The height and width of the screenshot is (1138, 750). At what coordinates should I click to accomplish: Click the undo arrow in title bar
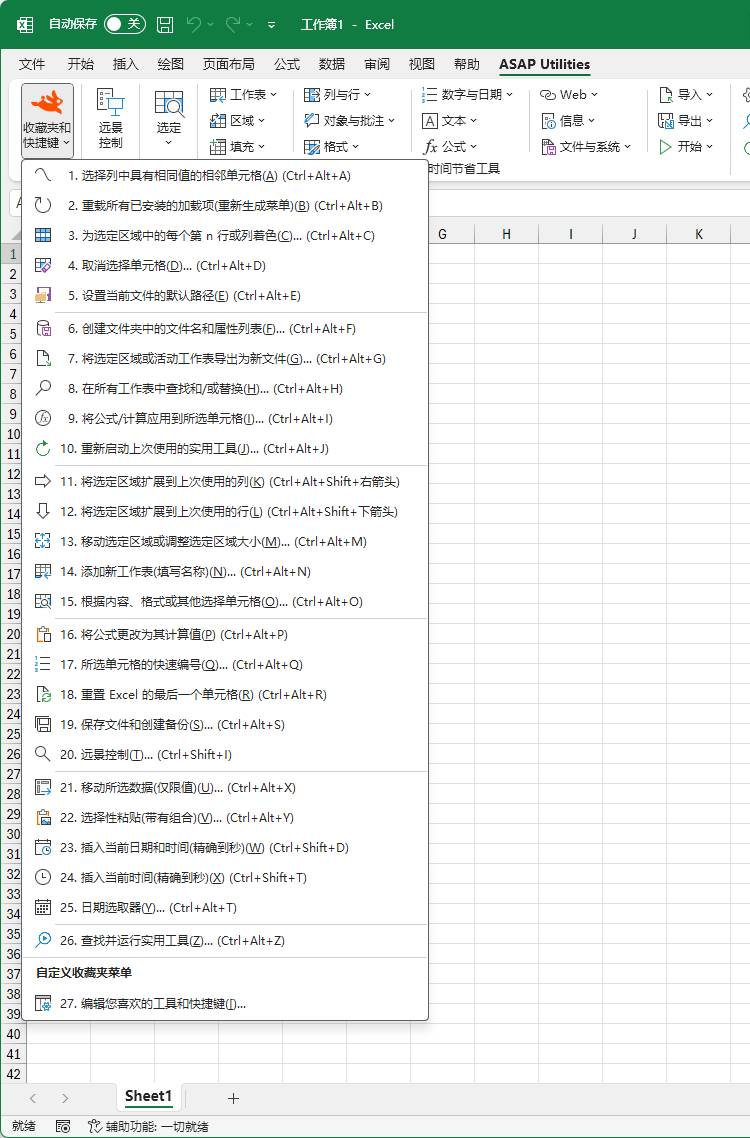pos(195,25)
